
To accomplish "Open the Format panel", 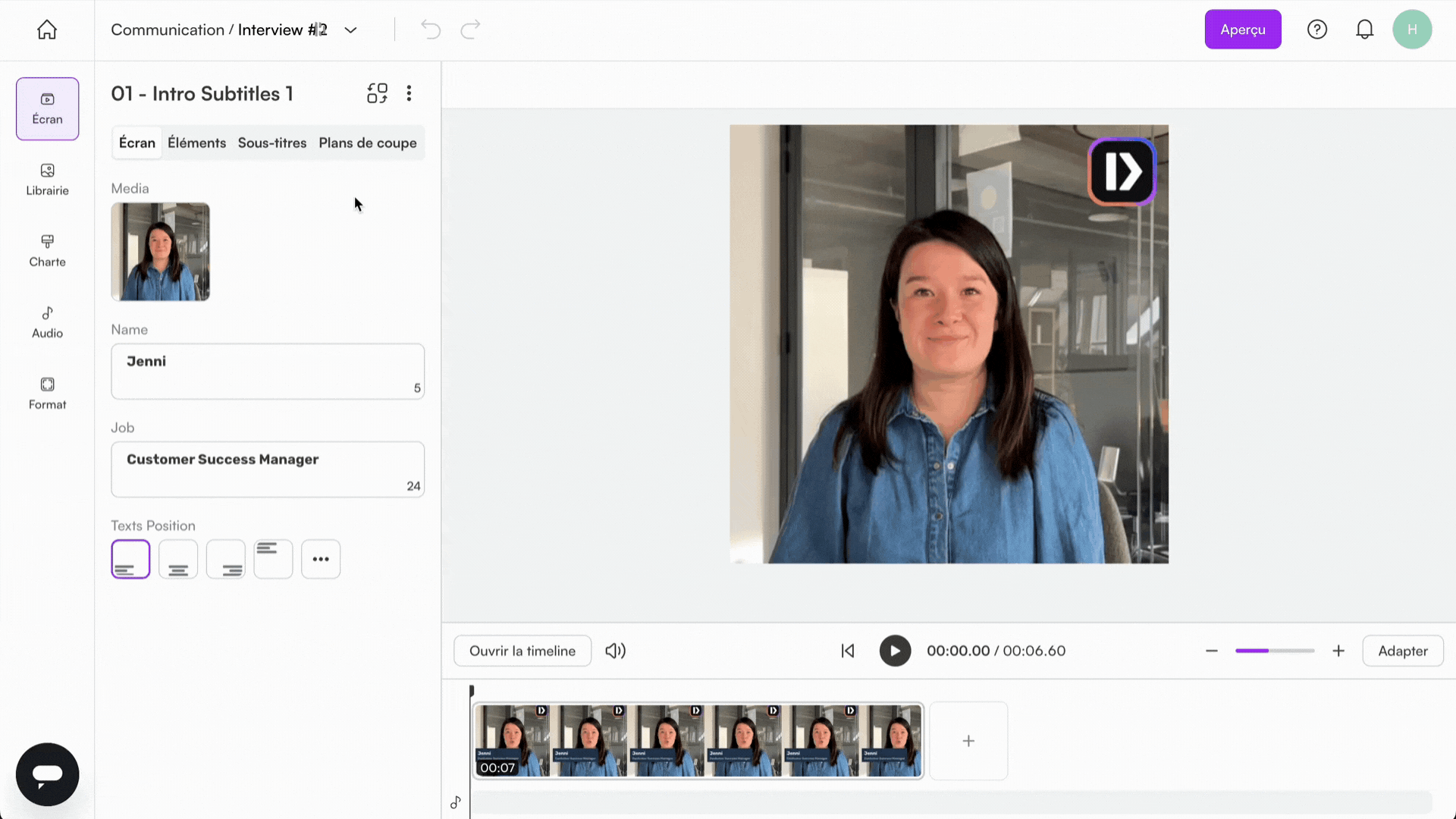I will (x=46, y=393).
